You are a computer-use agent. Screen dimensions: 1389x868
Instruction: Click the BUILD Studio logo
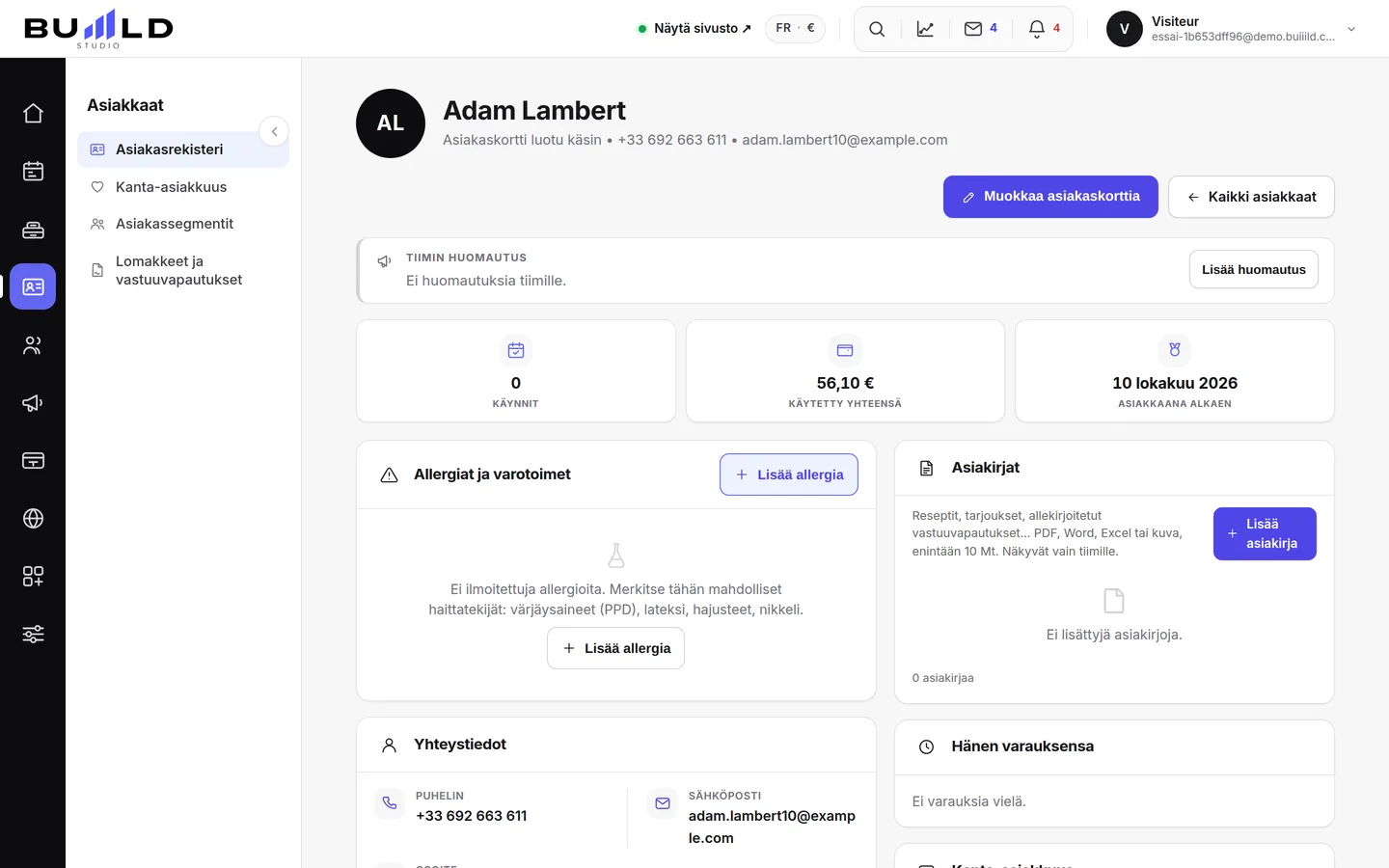(98, 29)
